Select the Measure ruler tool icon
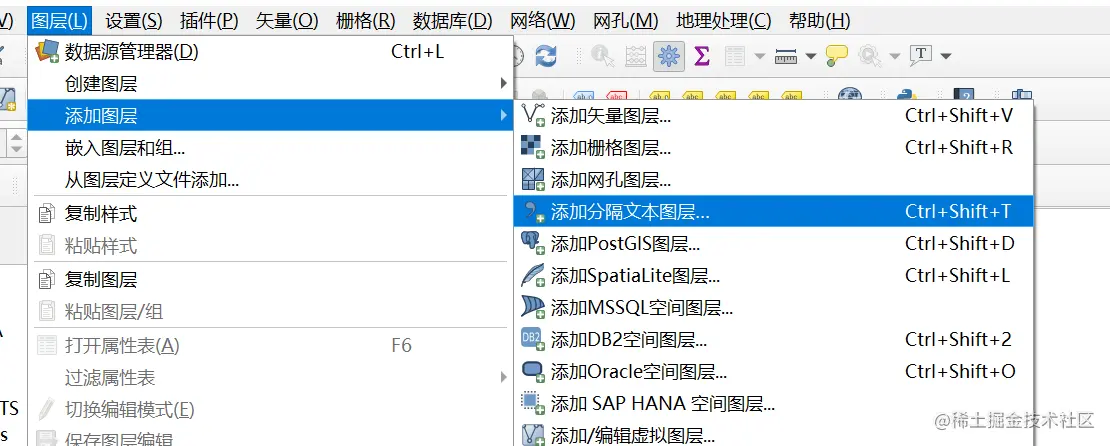The width and height of the screenshot is (1110, 446). point(786,56)
